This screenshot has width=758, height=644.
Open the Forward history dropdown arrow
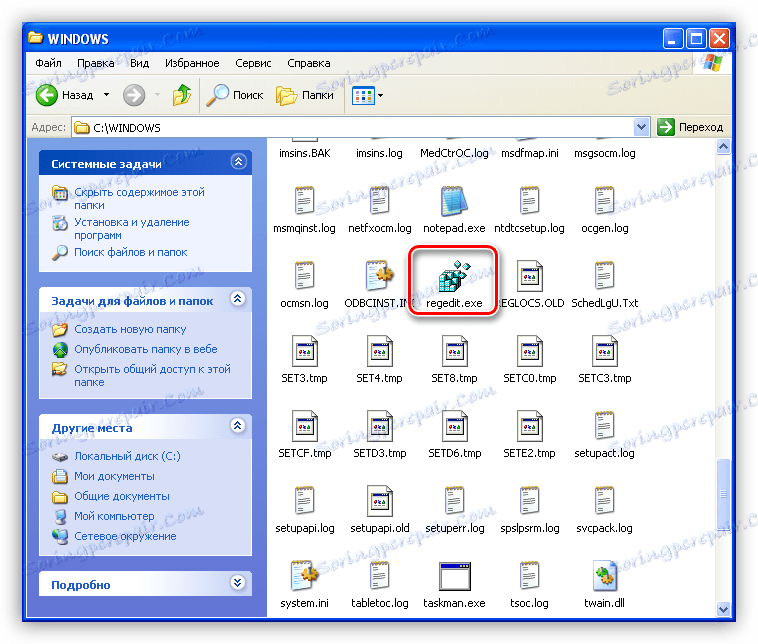point(157,95)
